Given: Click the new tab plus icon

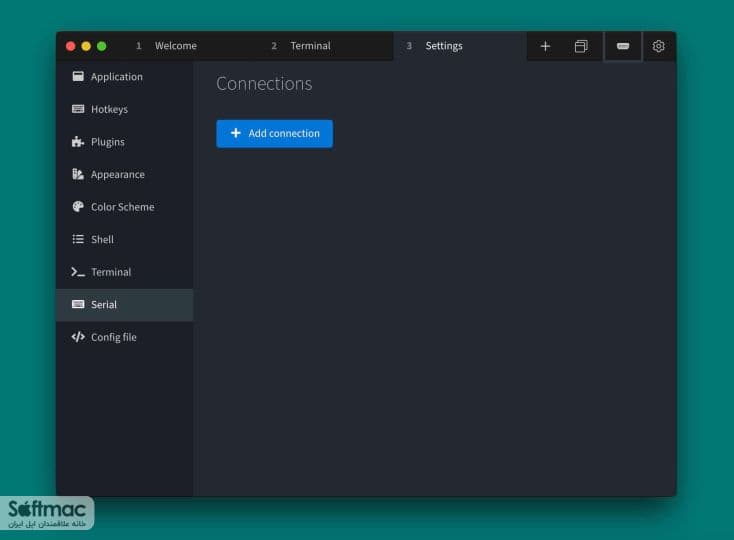Looking at the screenshot, I should click(545, 46).
